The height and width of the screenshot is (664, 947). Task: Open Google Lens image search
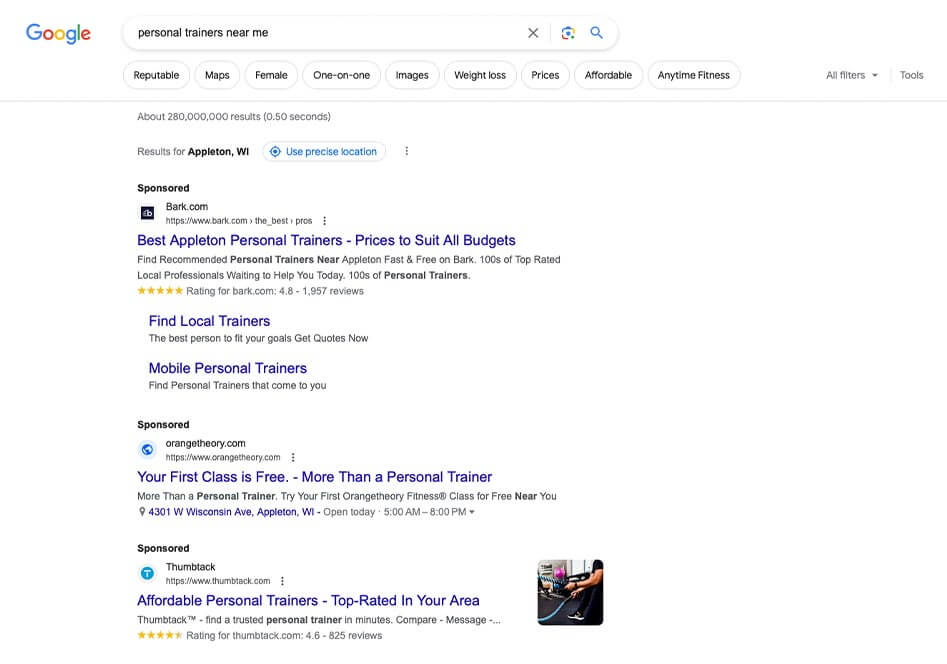[568, 33]
